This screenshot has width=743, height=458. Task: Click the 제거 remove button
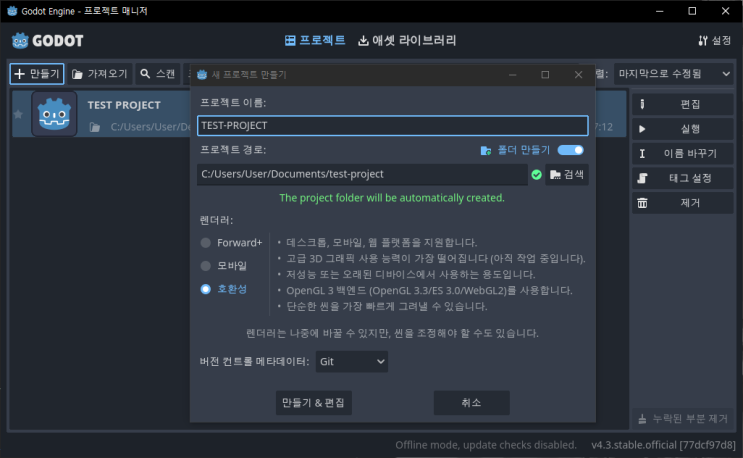(682, 203)
